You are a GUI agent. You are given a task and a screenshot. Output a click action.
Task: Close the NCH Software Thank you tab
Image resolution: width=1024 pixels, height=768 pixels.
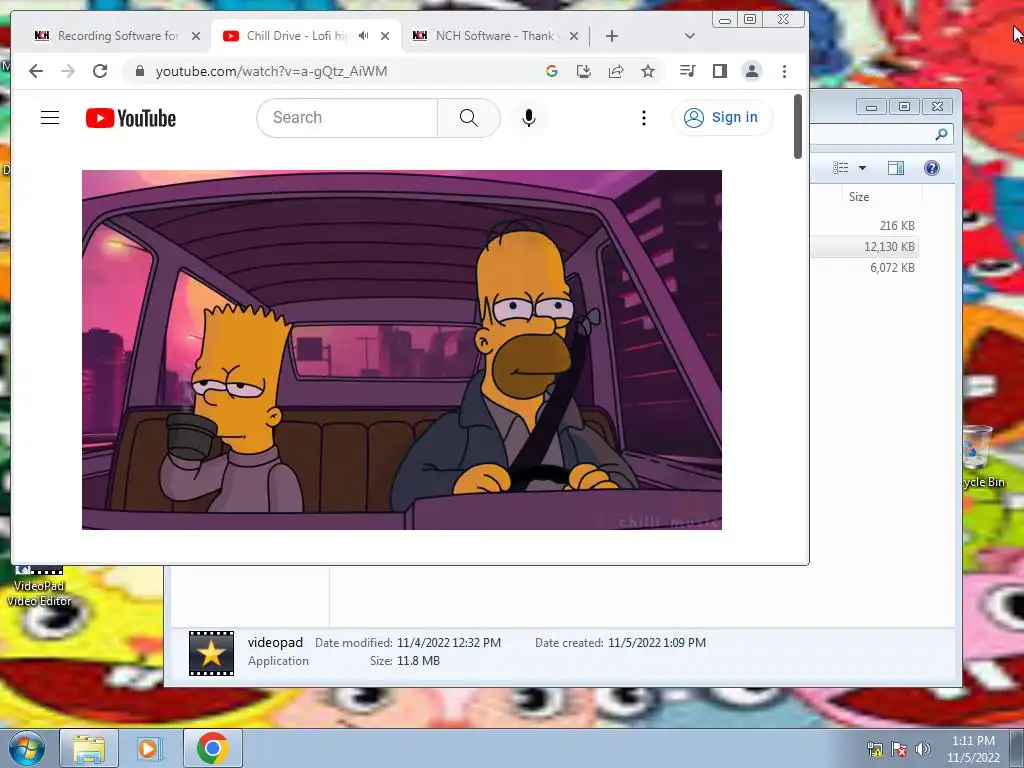tap(574, 36)
